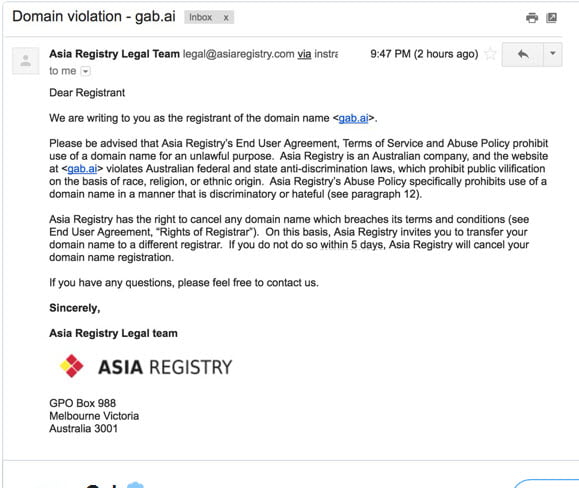Screen dimensions: 579x488
Task: Reply using the arrow button
Action: [x=523, y=54]
